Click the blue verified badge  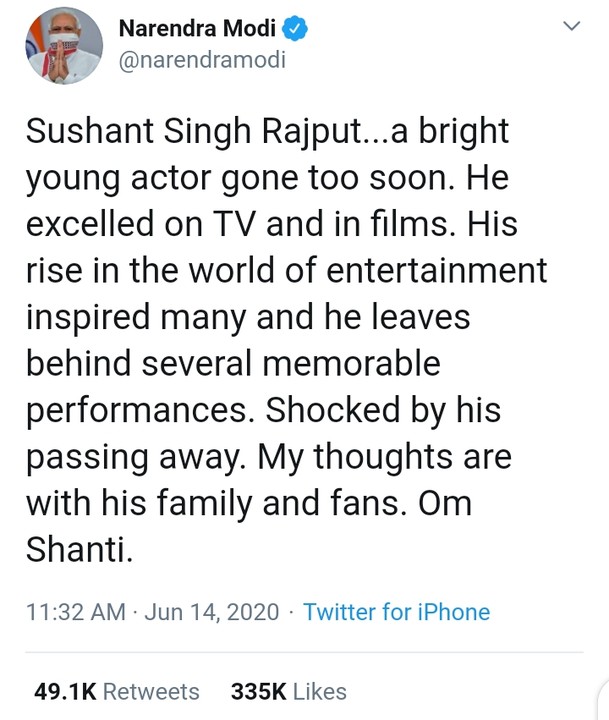(x=296, y=29)
